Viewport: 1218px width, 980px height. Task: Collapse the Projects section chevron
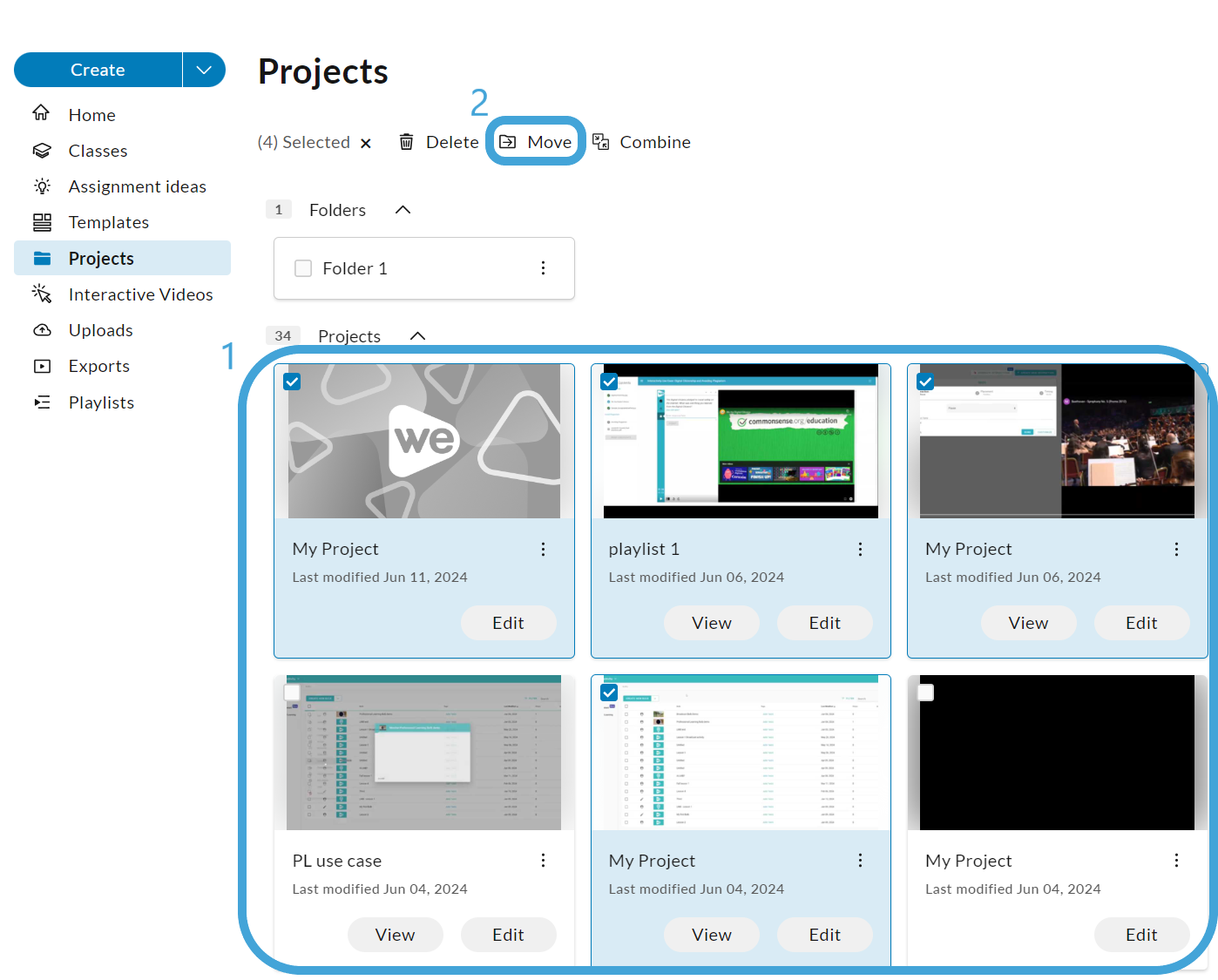(417, 336)
